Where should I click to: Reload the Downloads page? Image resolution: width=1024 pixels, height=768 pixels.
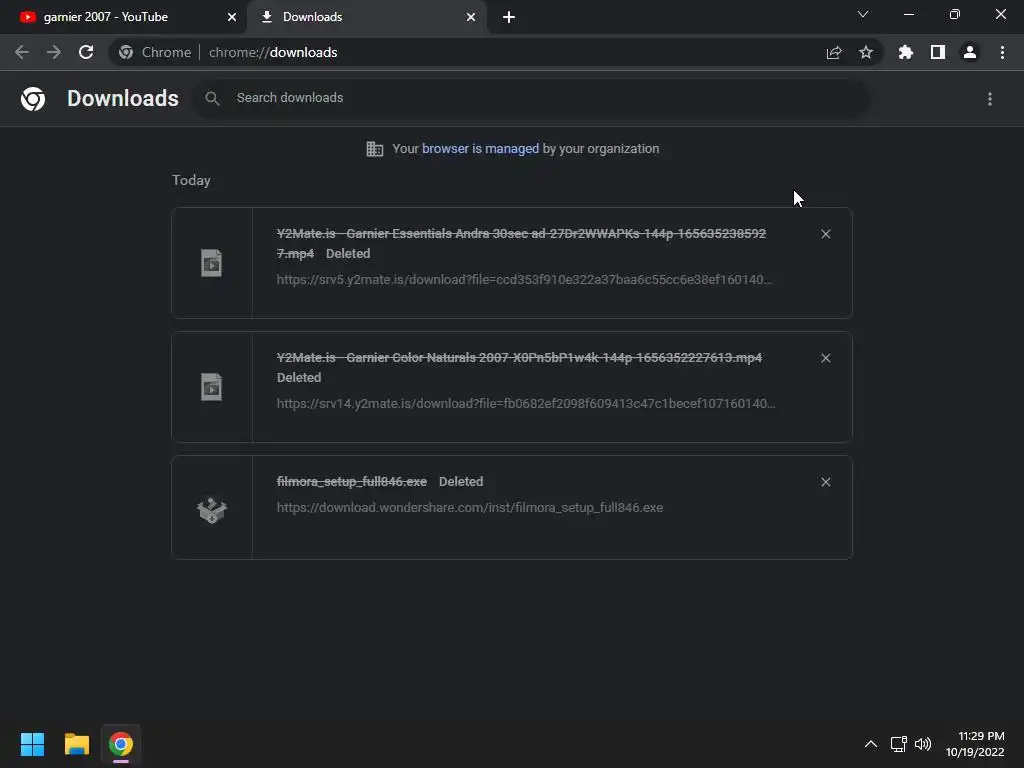pos(86,52)
